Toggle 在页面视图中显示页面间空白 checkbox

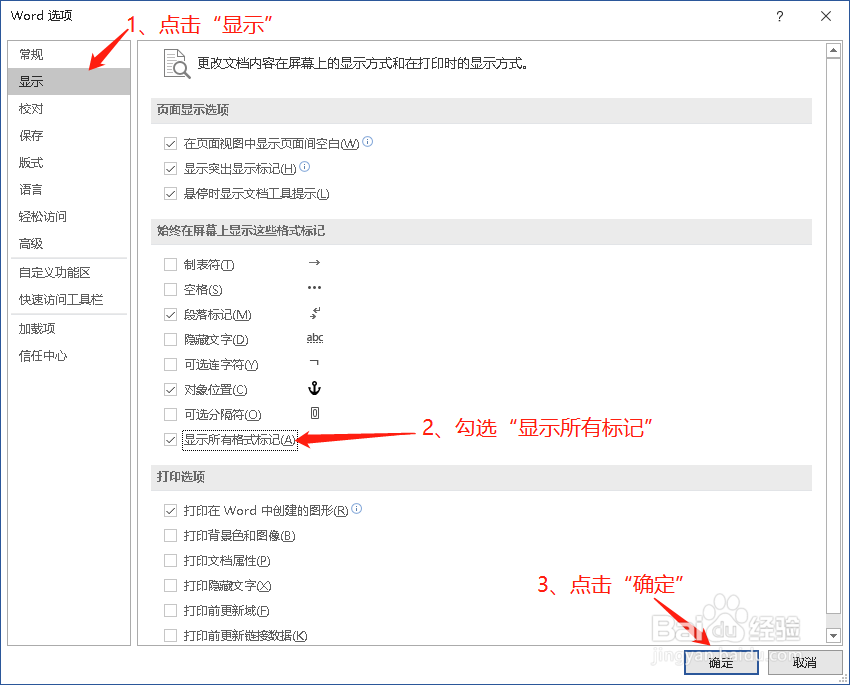(170, 144)
